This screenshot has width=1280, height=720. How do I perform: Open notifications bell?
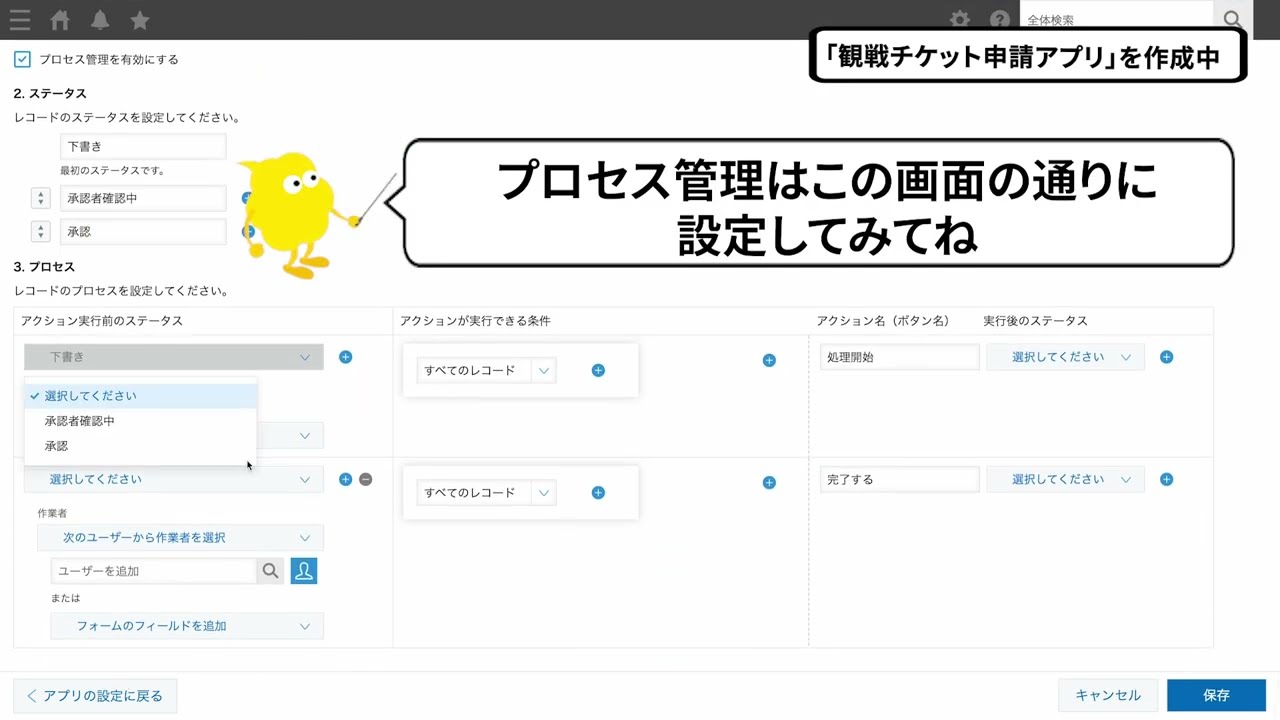(x=100, y=20)
